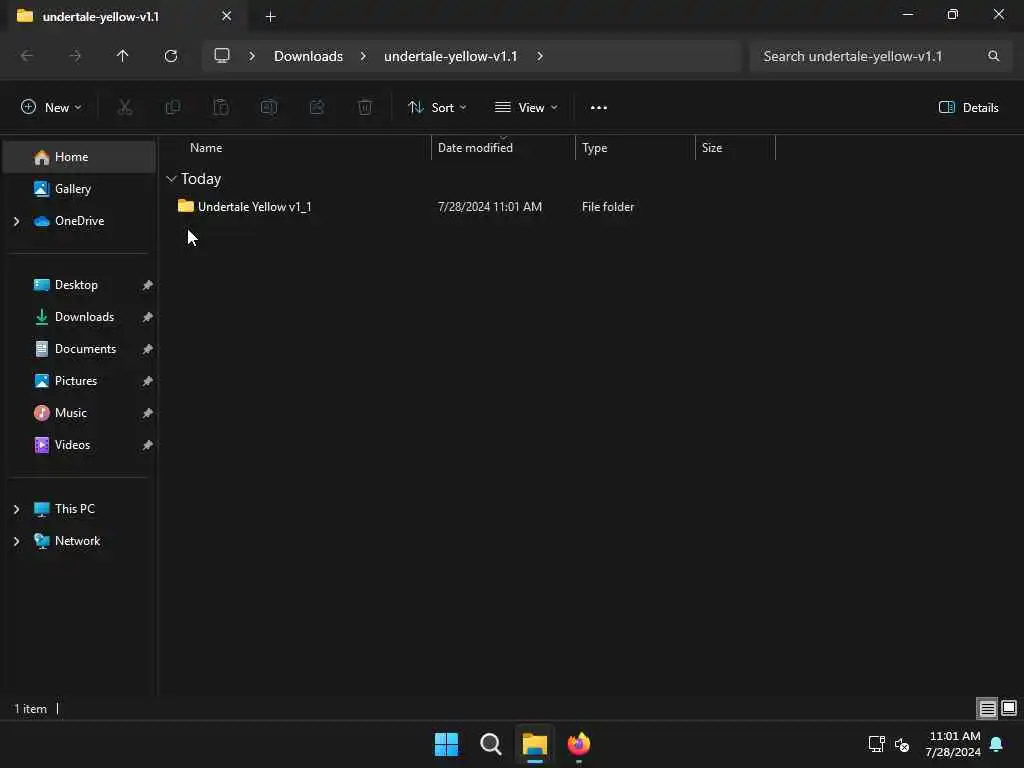Viewport: 1024px width, 768px height.
Task: Expand This PC tree node
Action: pyautogui.click(x=16, y=509)
